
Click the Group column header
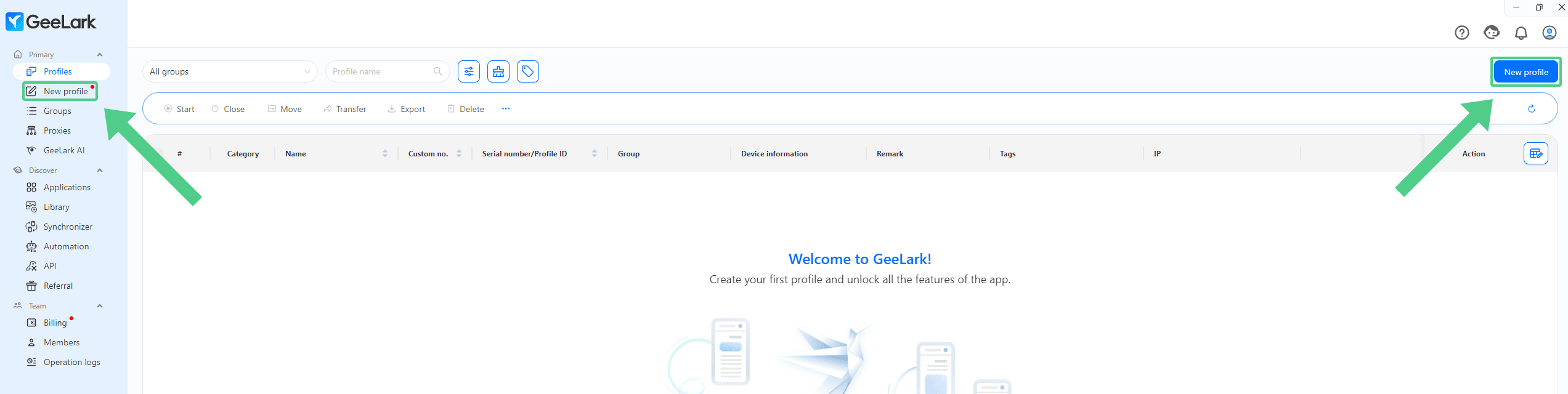click(x=628, y=154)
